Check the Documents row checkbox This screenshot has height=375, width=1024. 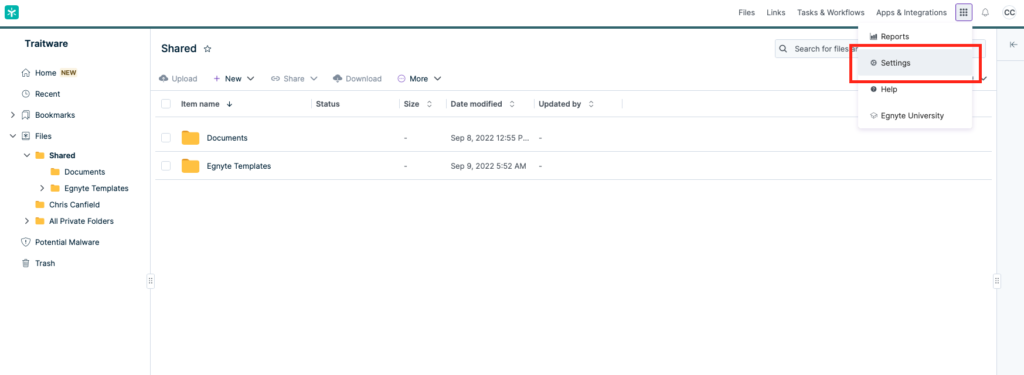(166, 138)
